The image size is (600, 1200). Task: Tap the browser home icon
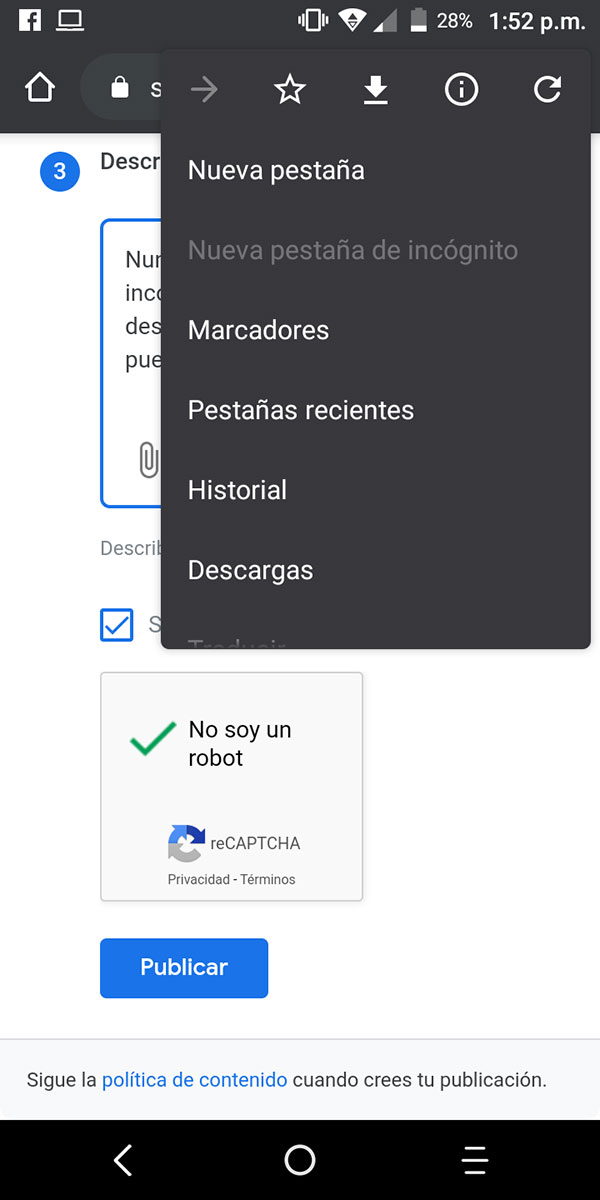(39, 89)
